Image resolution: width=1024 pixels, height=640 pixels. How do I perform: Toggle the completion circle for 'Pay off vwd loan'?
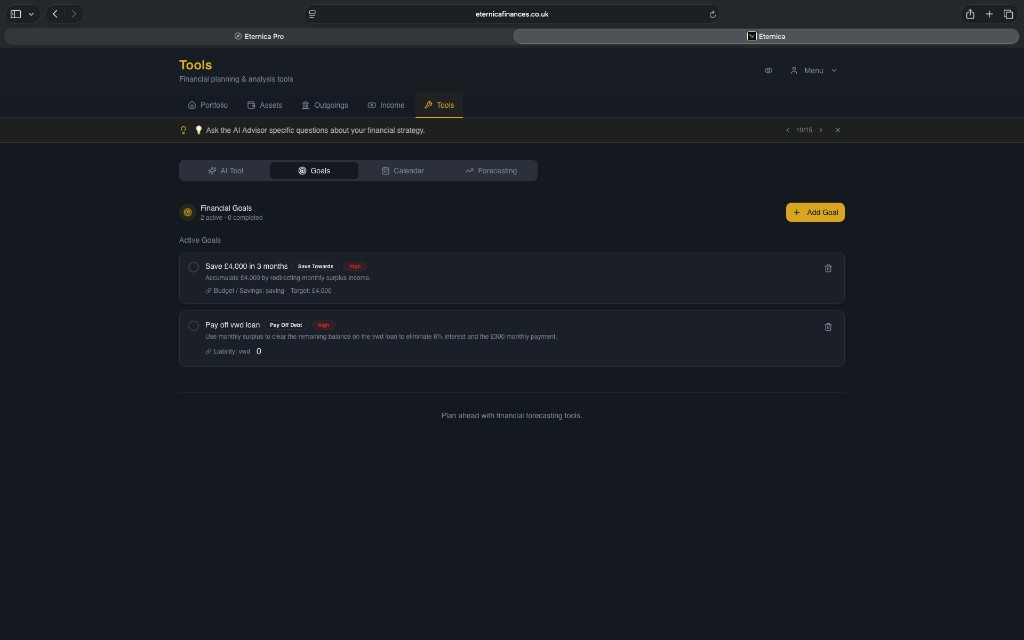[x=193, y=325]
